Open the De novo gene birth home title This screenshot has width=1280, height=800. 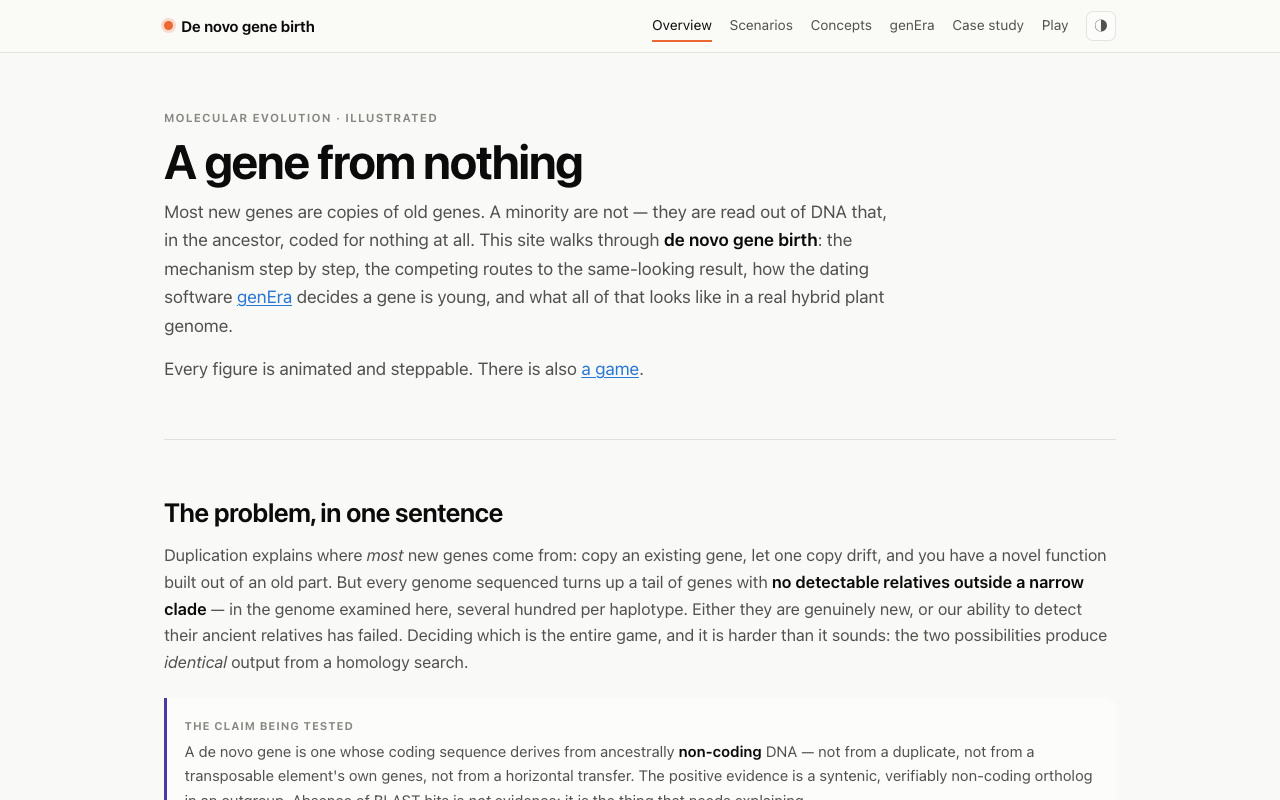click(x=248, y=26)
